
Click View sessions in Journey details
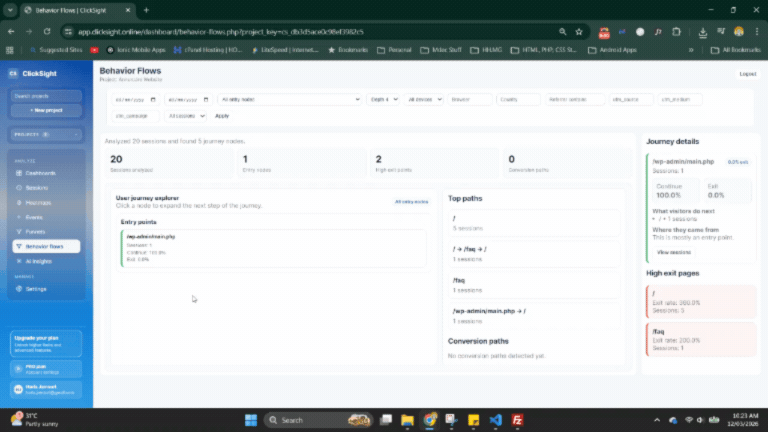pos(674,252)
